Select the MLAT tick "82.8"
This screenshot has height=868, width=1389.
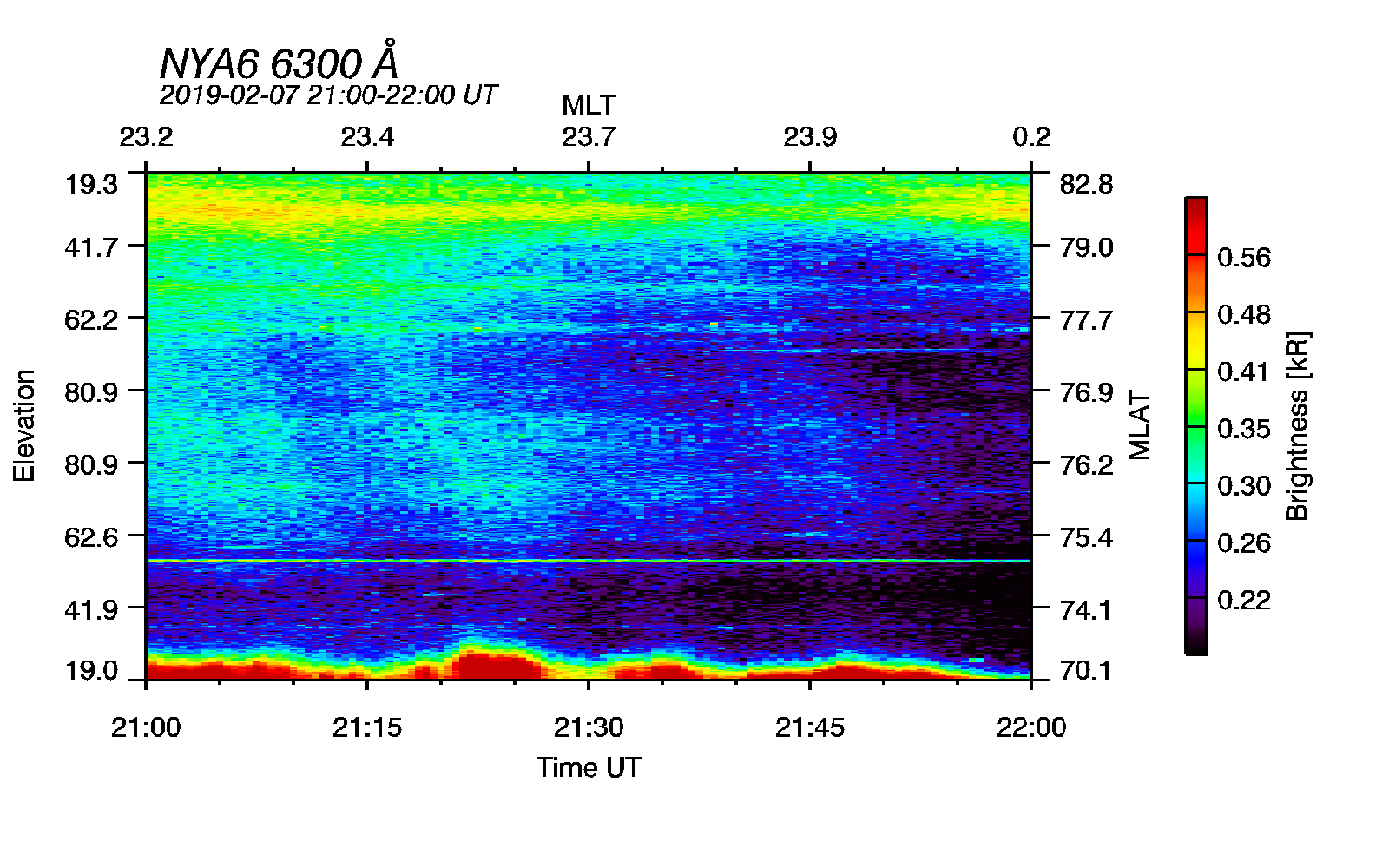(x=1086, y=184)
